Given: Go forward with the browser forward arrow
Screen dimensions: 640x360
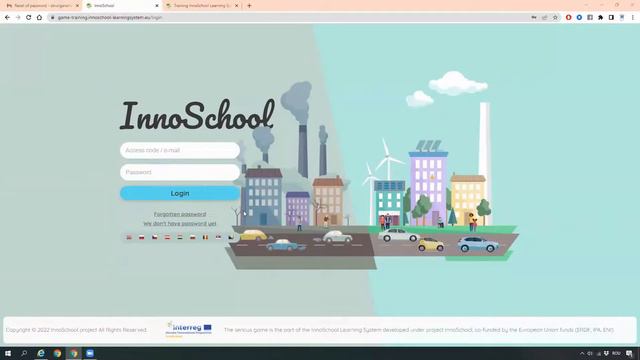Looking at the screenshot, I should pyautogui.click(x=18, y=18).
